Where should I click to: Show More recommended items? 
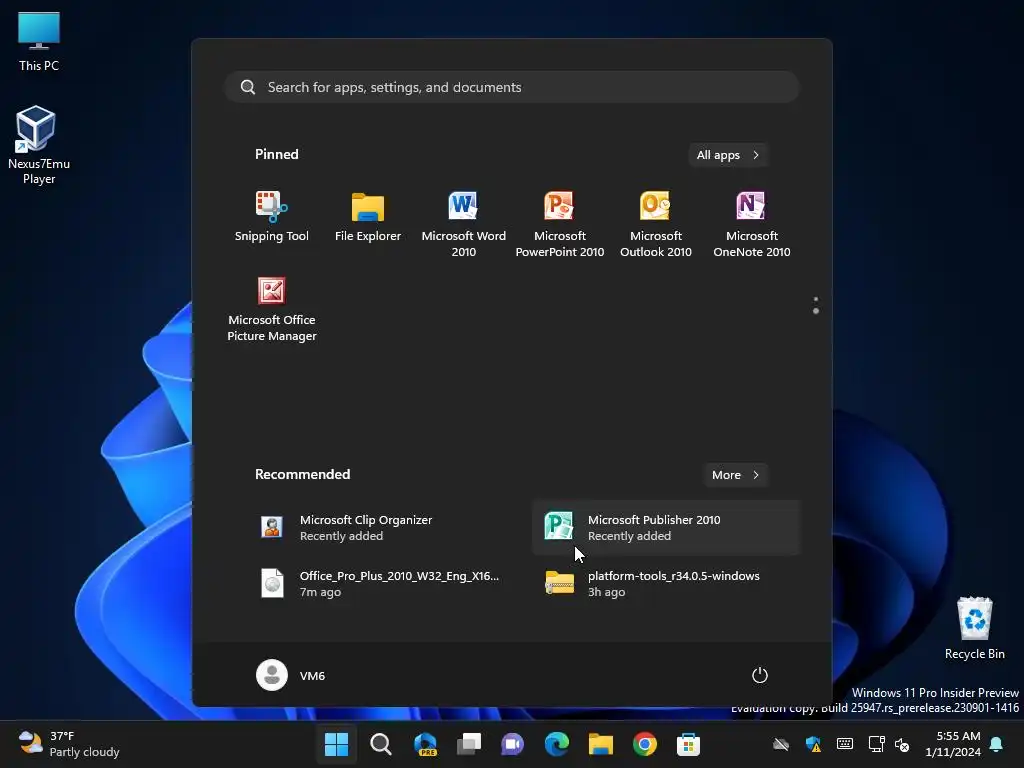[x=735, y=475]
